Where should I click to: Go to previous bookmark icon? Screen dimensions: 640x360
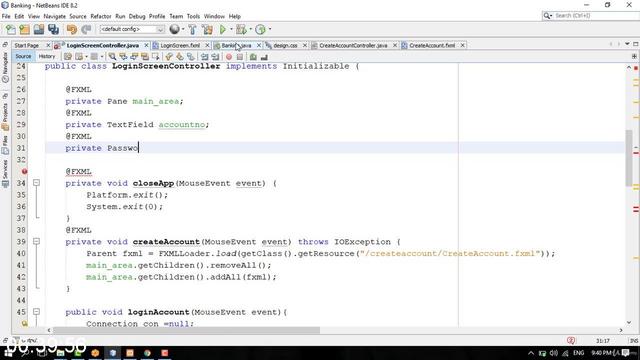pos(169,57)
